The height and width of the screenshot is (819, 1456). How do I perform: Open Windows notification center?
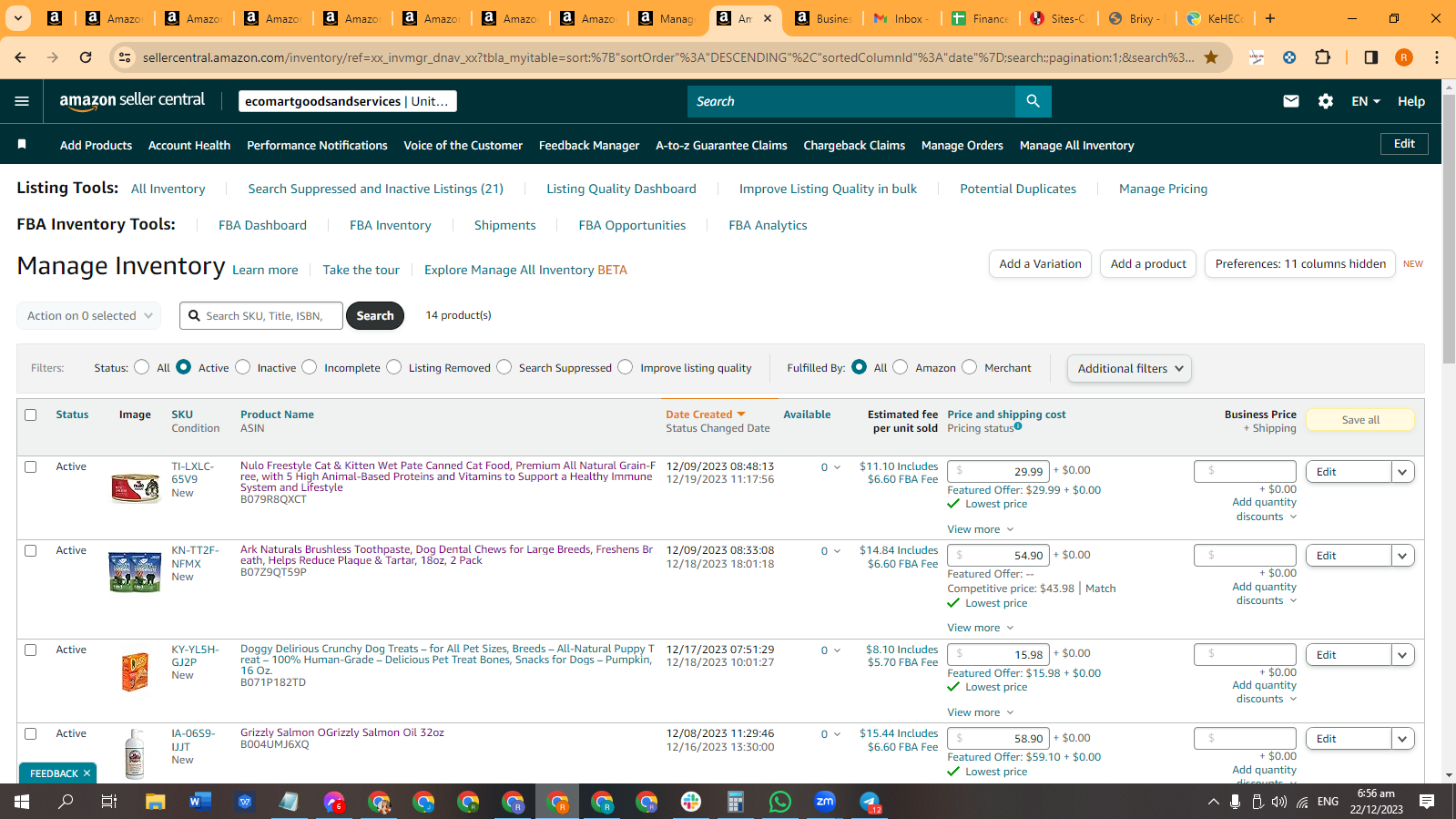(x=1427, y=802)
